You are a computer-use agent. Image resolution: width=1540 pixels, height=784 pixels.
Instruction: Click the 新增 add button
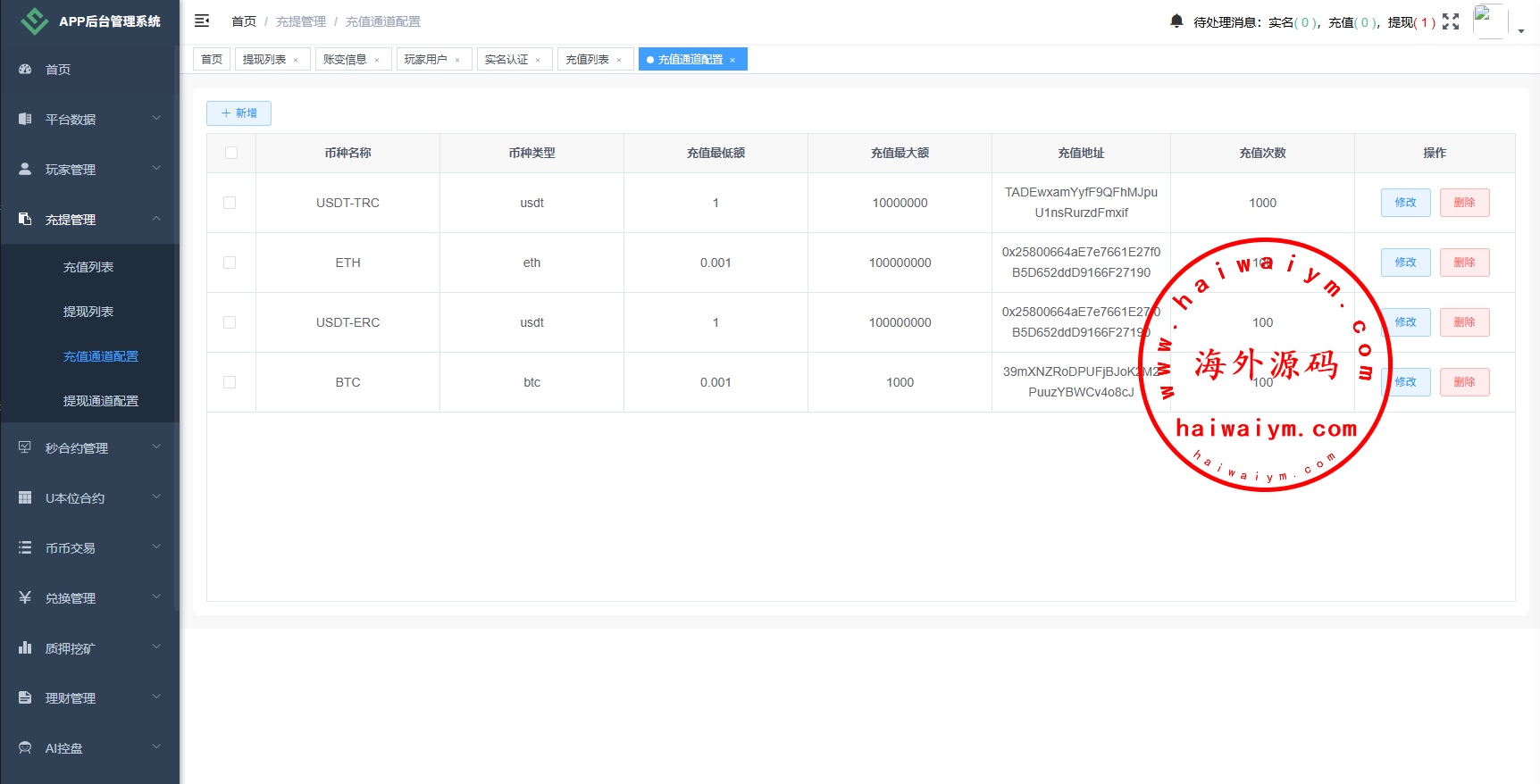pyautogui.click(x=239, y=113)
